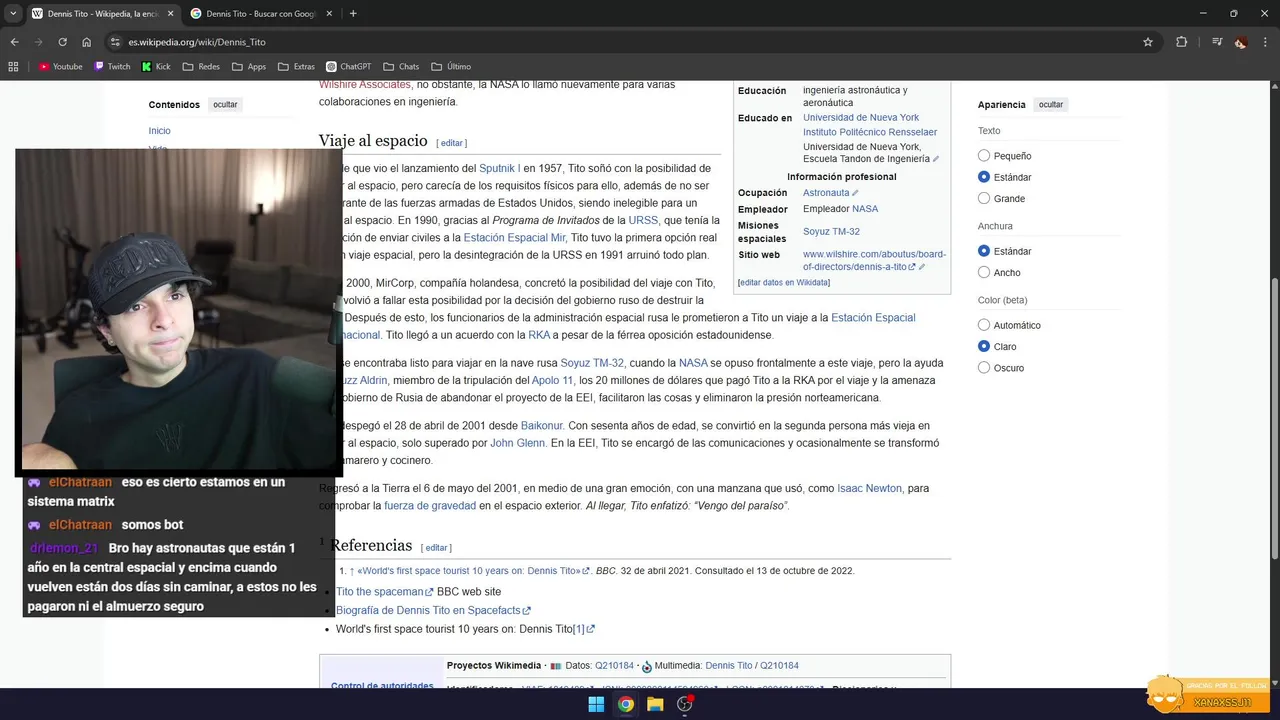The width and height of the screenshot is (1280, 720).
Task: Select Estándar width option
Action: pyautogui.click(x=984, y=251)
